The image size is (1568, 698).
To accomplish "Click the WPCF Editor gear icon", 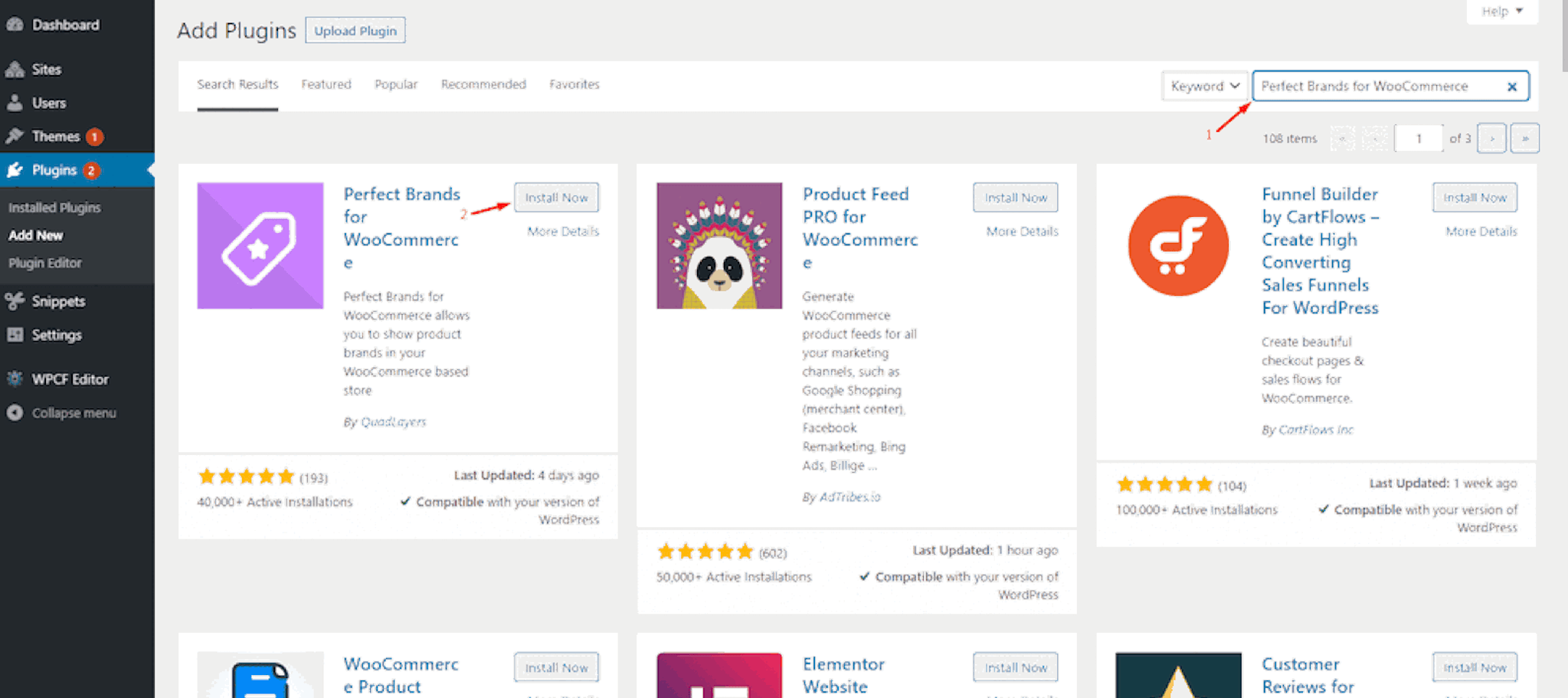I will pos(15,378).
